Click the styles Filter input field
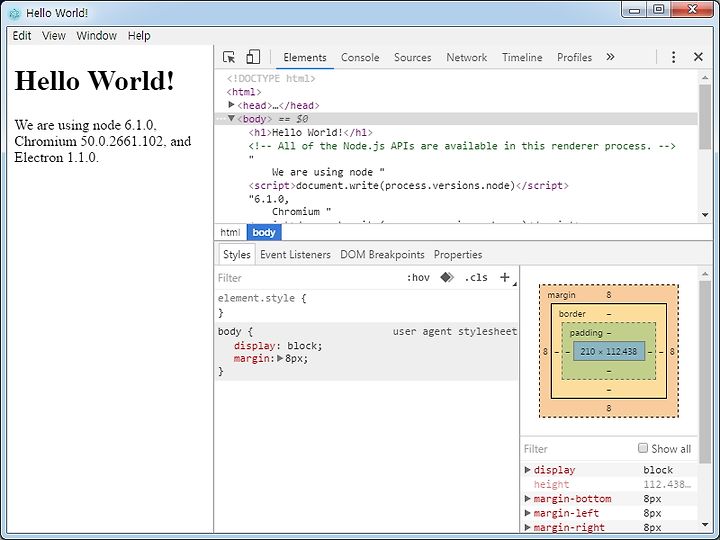Image resolution: width=720 pixels, height=540 pixels. point(308,278)
